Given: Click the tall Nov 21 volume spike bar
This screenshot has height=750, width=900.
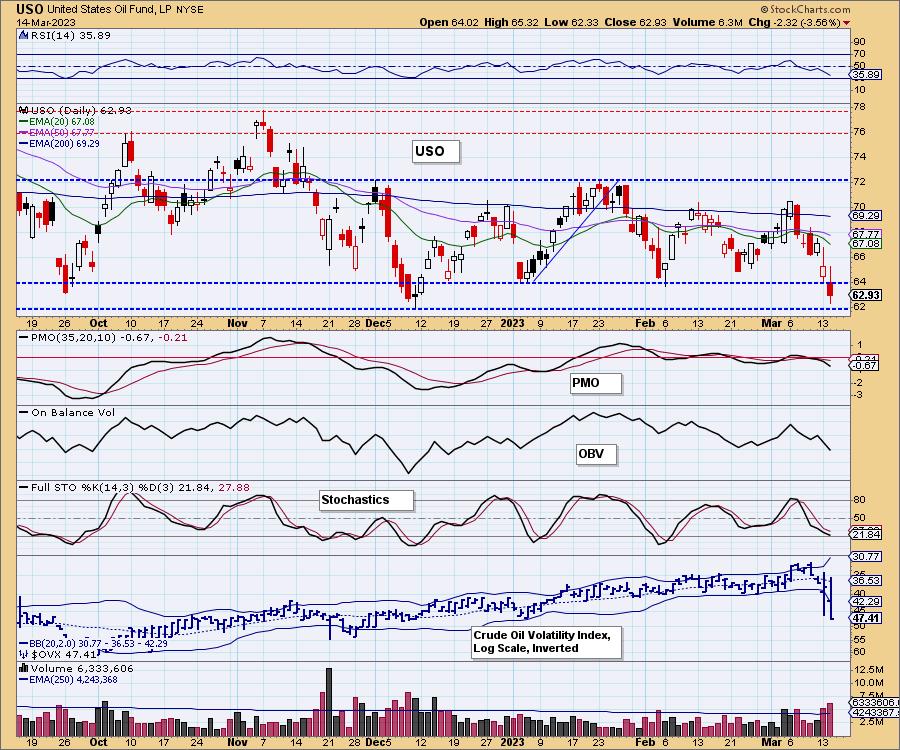Looking at the screenshot, I should click(329, 702).
